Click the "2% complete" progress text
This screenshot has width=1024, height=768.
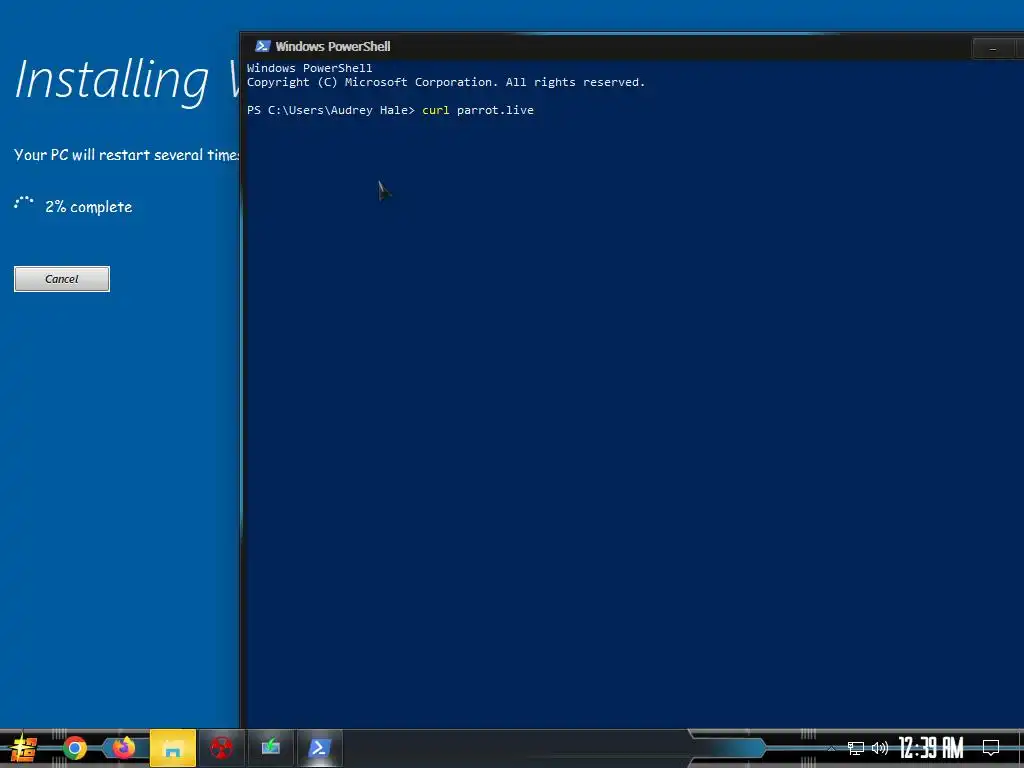(x=88, y=207)
